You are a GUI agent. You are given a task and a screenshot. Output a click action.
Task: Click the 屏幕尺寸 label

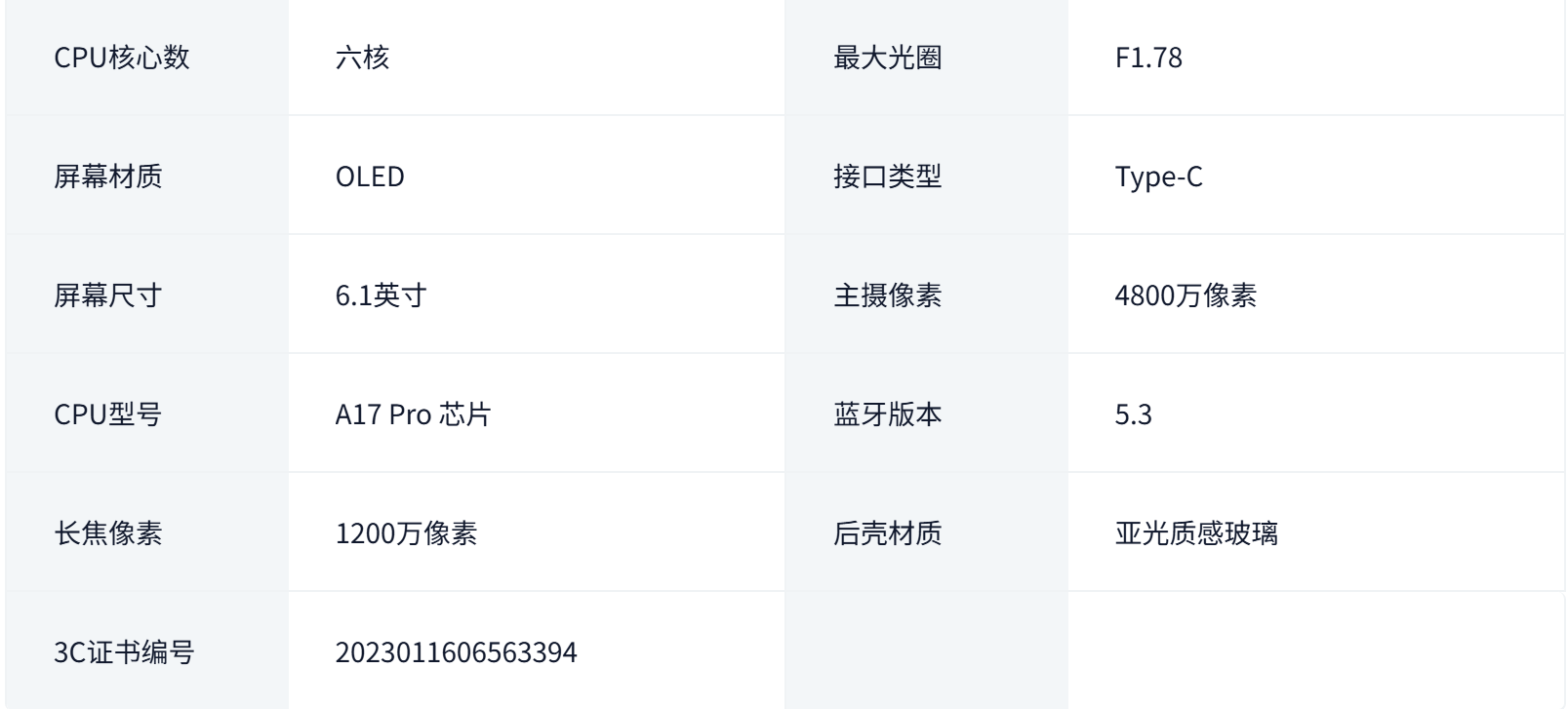pyautogui.click(x=108, y=295)
